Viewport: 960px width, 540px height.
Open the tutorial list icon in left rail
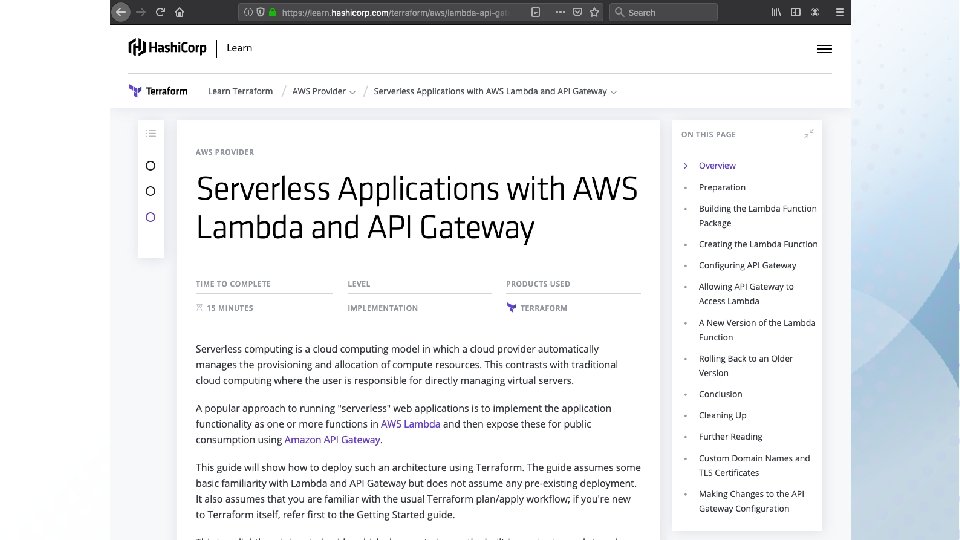point(151,133)
